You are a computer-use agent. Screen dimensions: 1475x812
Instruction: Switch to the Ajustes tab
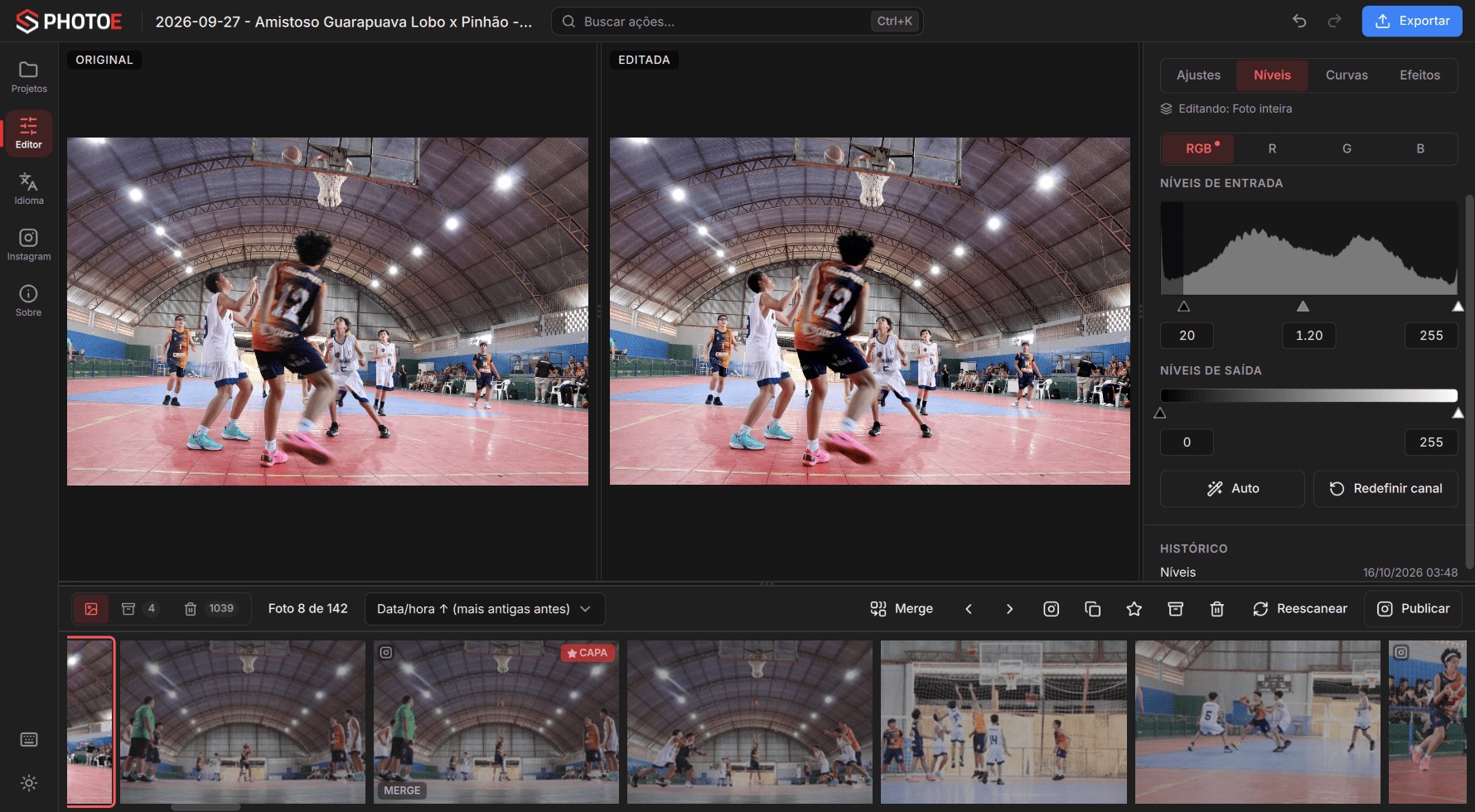pyautogui.click(x=1198, y=75)
